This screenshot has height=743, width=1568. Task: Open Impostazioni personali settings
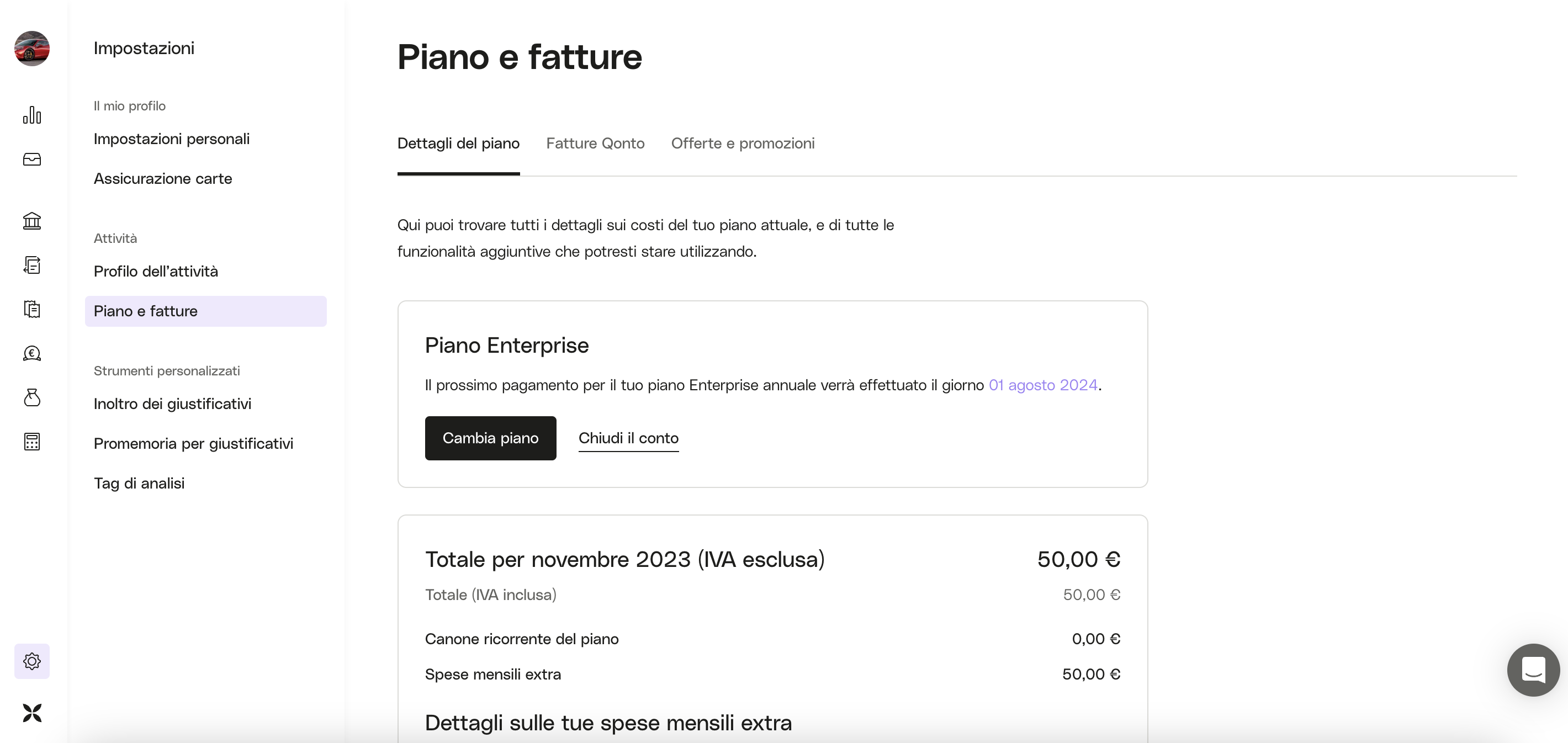coord(172,139)
